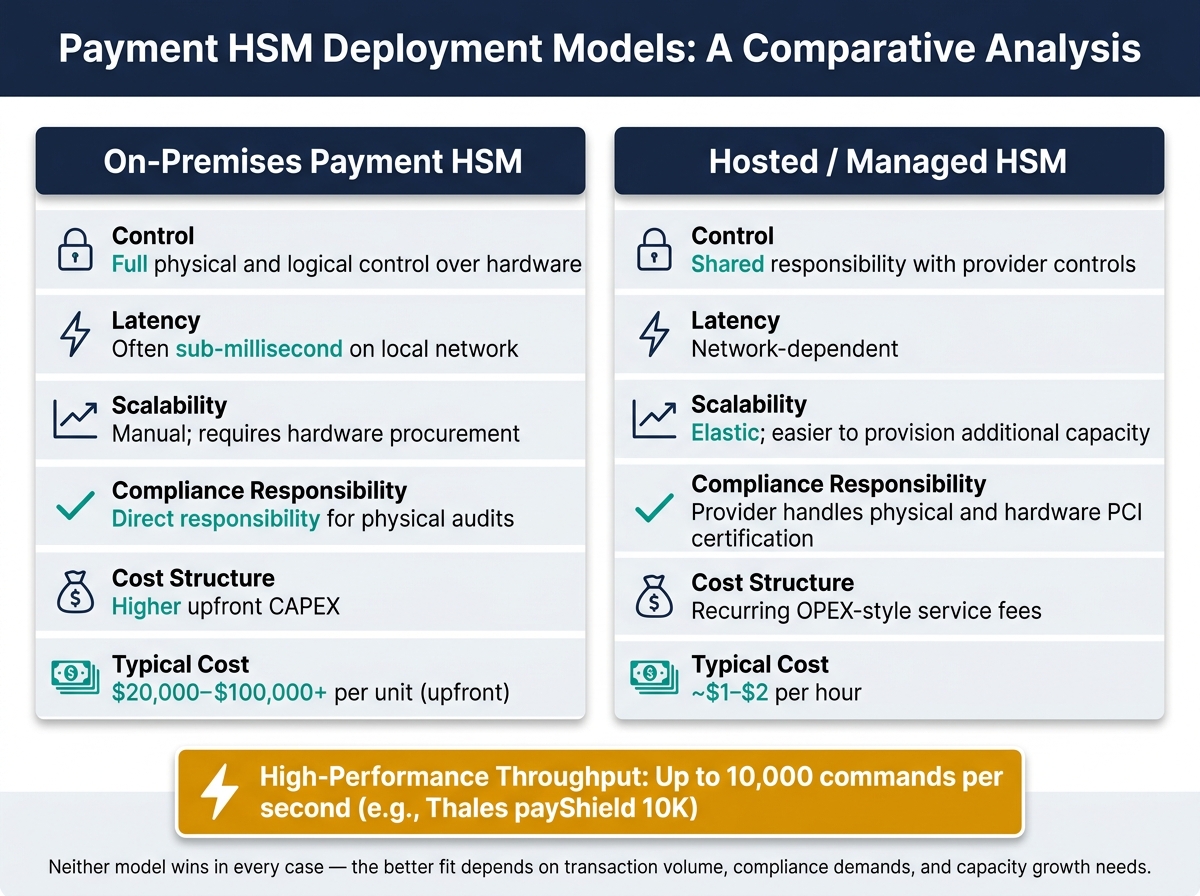
Task: Click the Hosted HSM Cost Structure money bag icon
Action: pyautogui.click(x=655, y=597)
